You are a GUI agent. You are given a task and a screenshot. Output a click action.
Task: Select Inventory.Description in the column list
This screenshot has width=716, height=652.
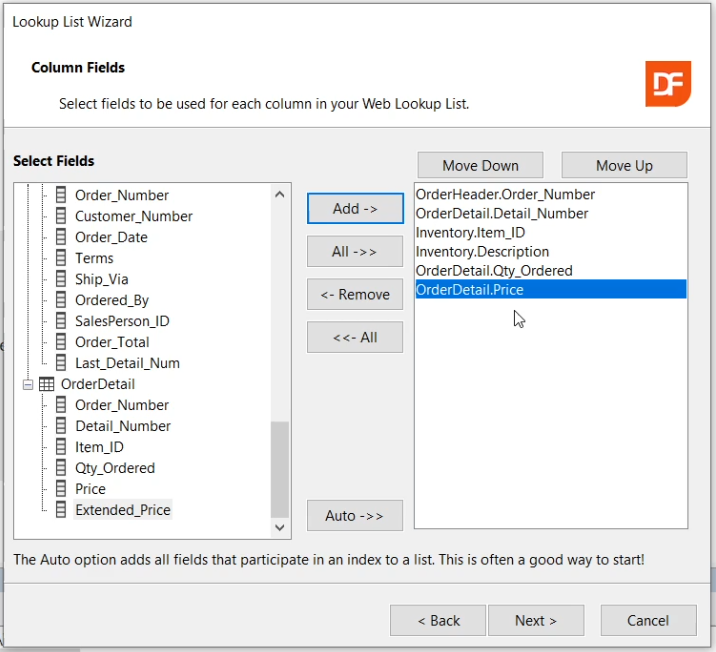tap(482, 252)
